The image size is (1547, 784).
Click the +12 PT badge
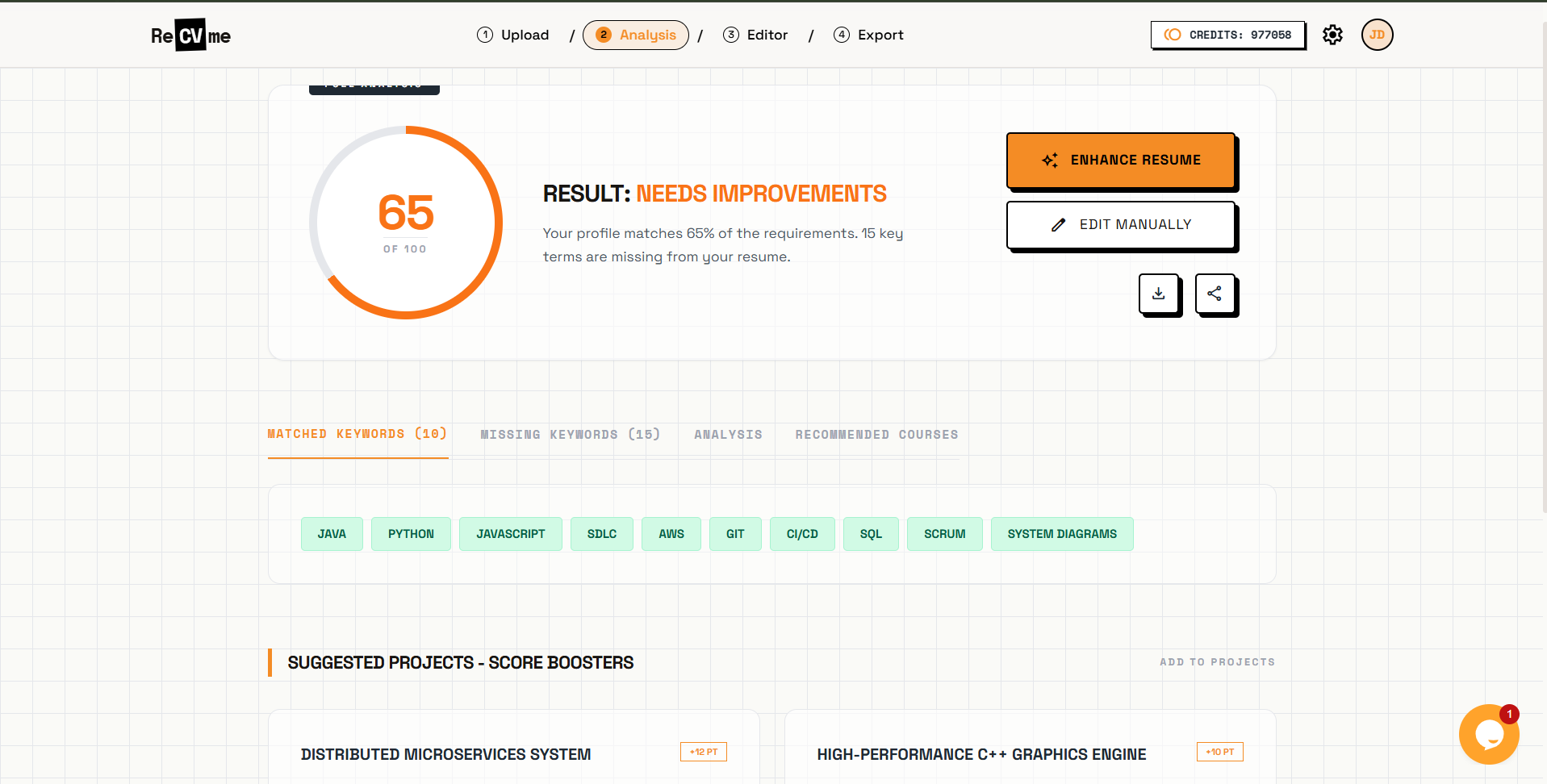pos(704,752)
